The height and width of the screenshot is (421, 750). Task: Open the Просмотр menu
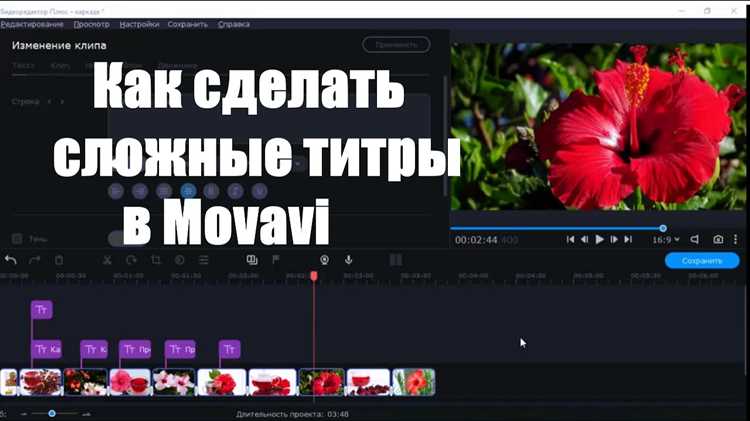click(x=91, y=24)
